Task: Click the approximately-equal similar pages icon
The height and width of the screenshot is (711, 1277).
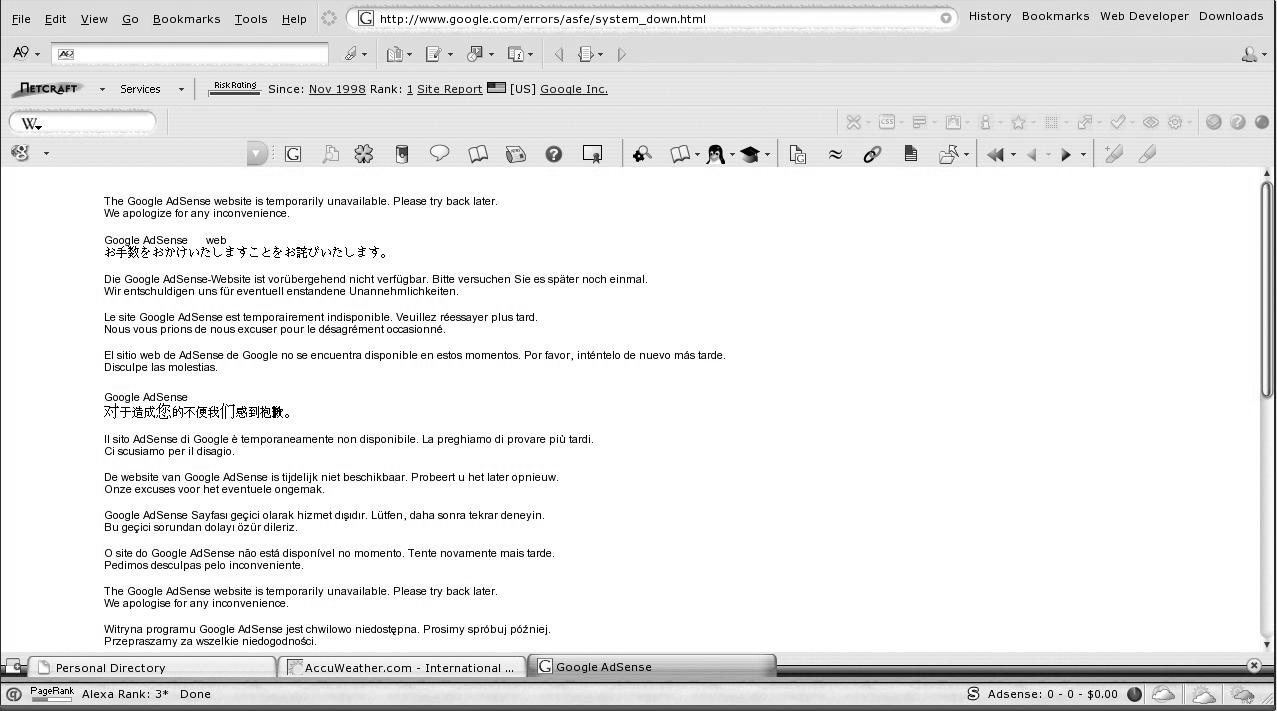Action: pyautogui.click(x=835, y=154)
